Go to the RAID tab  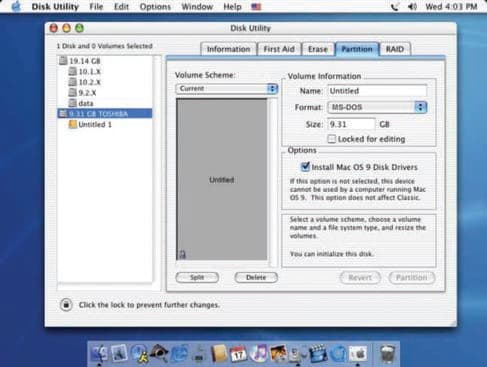coord(395,49)
